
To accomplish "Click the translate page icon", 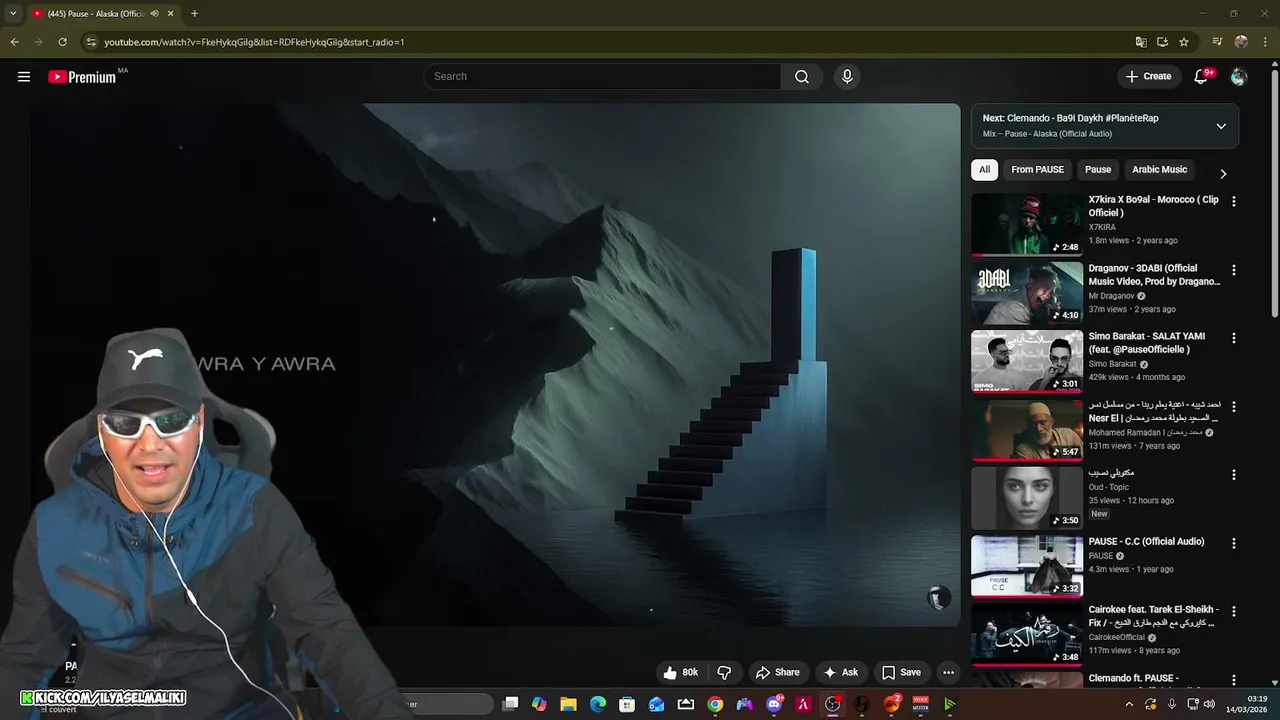I will pos(1141,42).
